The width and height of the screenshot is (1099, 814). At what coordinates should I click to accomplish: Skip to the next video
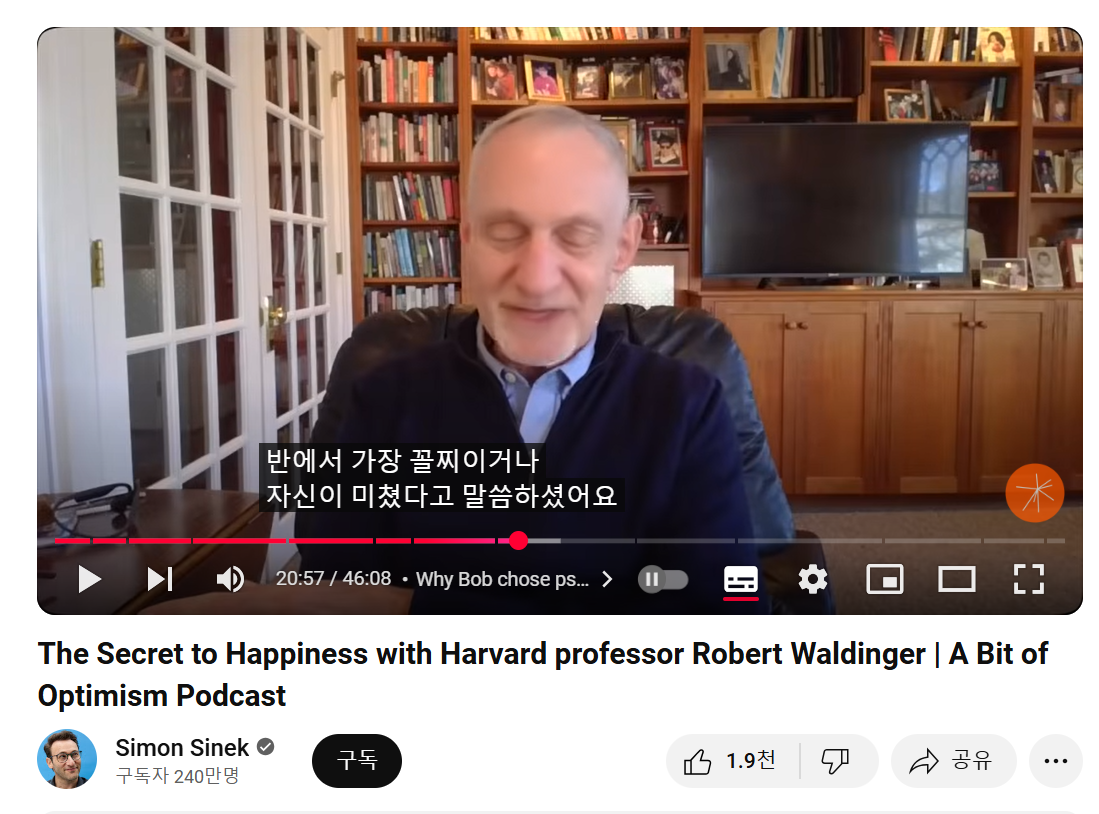[160, 579]
